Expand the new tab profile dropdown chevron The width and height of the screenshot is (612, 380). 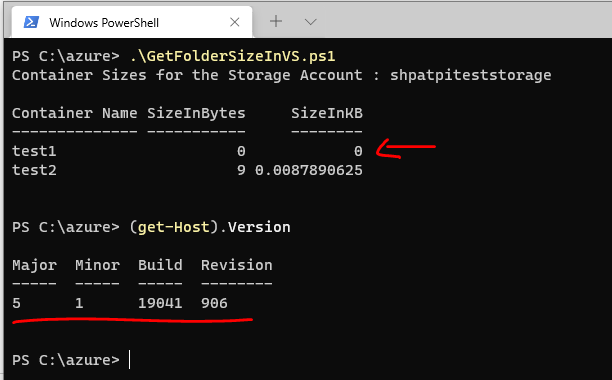pyautogui.click(x=311, y=22)
